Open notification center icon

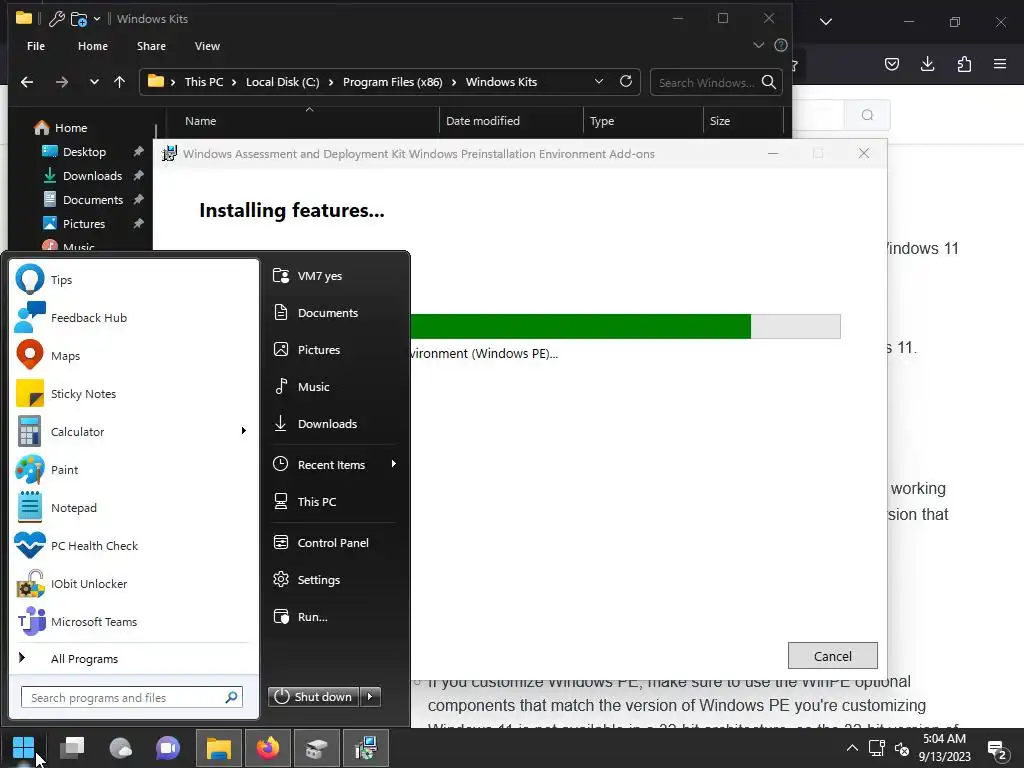click(x=997, y=750)
